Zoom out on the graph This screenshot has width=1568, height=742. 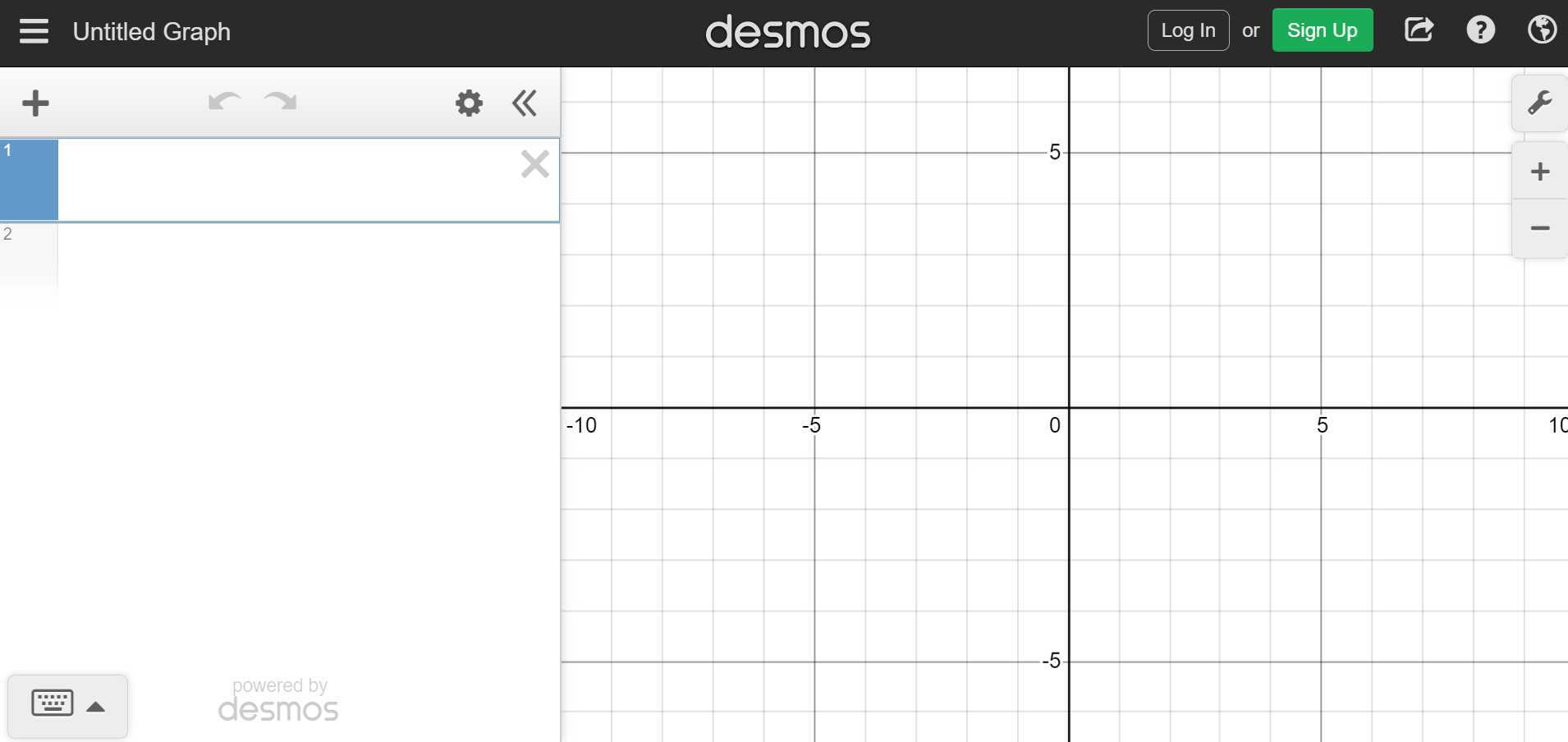[1538, 228]
